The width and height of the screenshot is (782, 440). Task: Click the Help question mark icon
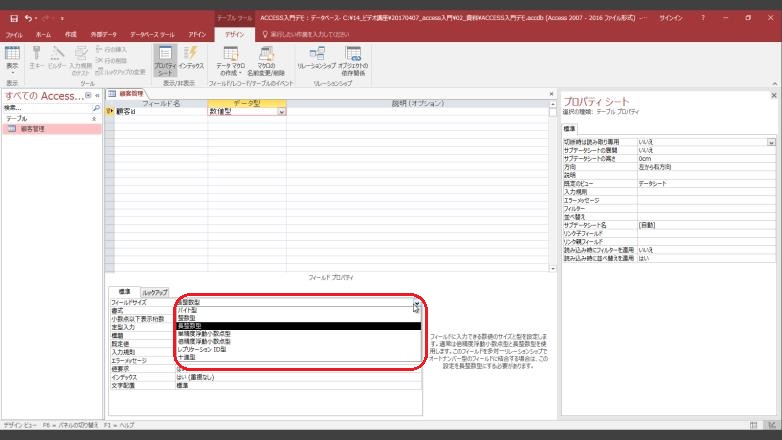[x=703, y=18]
